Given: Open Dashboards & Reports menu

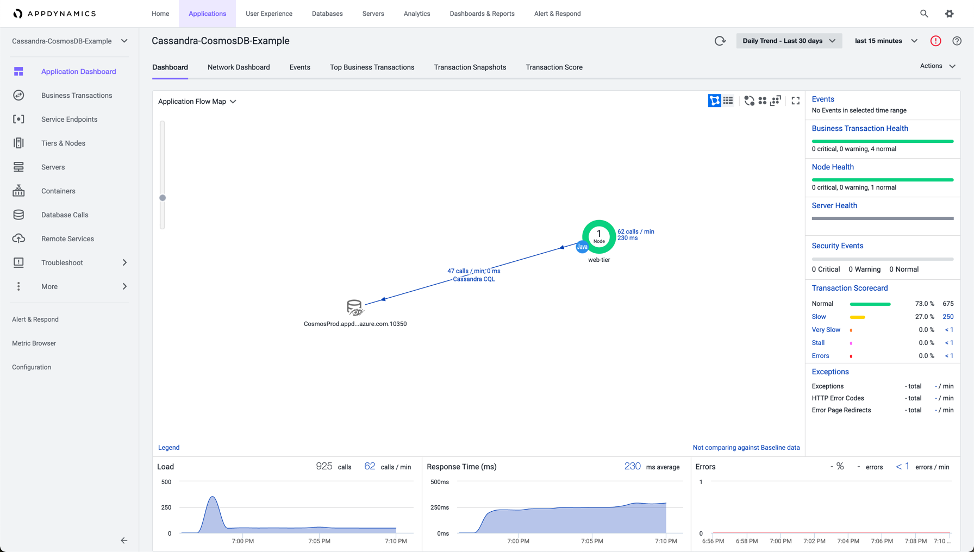Looking at the screenshot, I should pyautogui.click(x=482, y=14).
